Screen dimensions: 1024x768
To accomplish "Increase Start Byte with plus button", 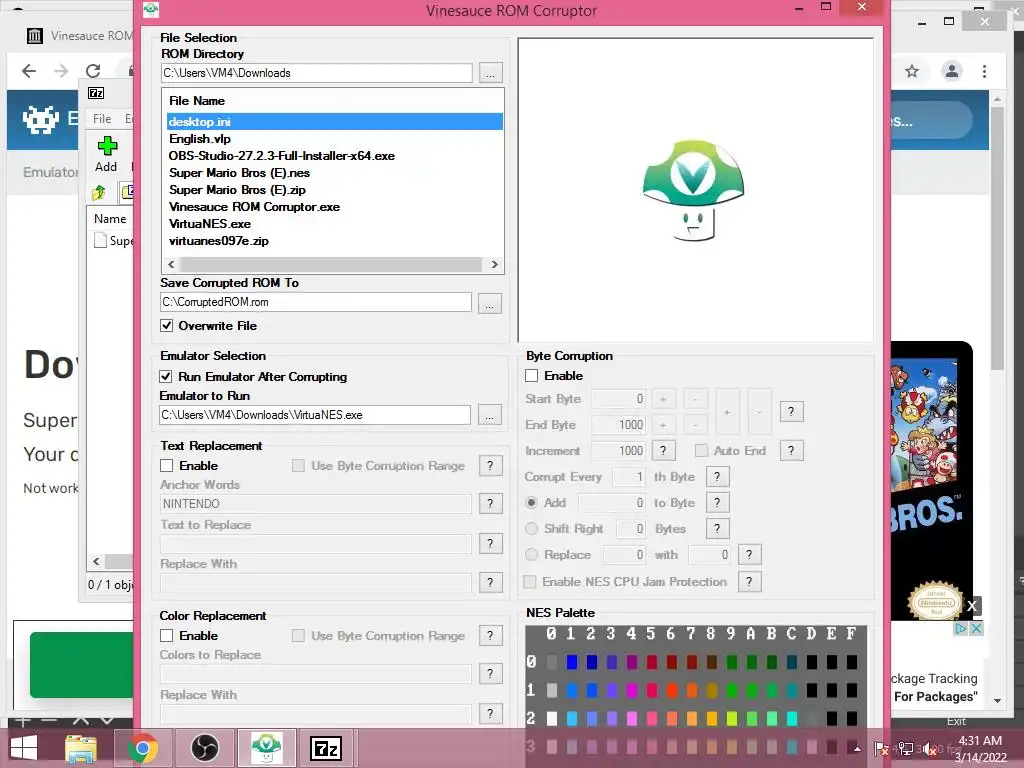I will pos(663,399).
